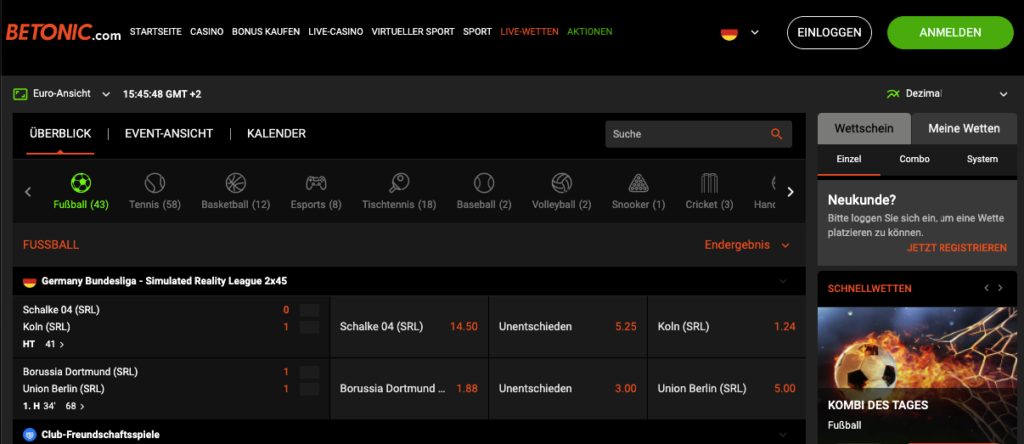1024x444 pixels.
Task: Select the Volleyball sport icon
Action: tap(562, 183)
